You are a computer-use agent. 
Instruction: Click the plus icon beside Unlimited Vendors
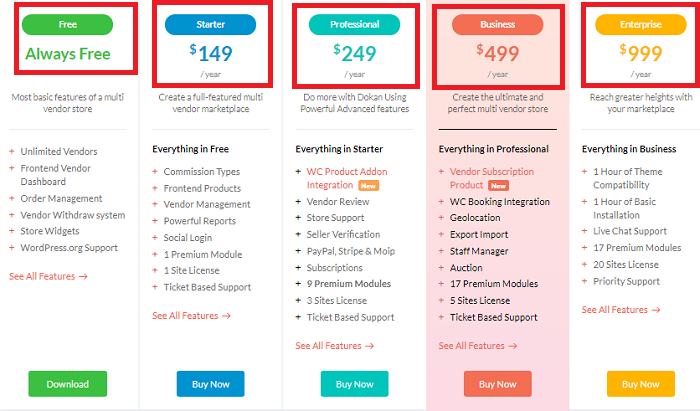point(12,152)
